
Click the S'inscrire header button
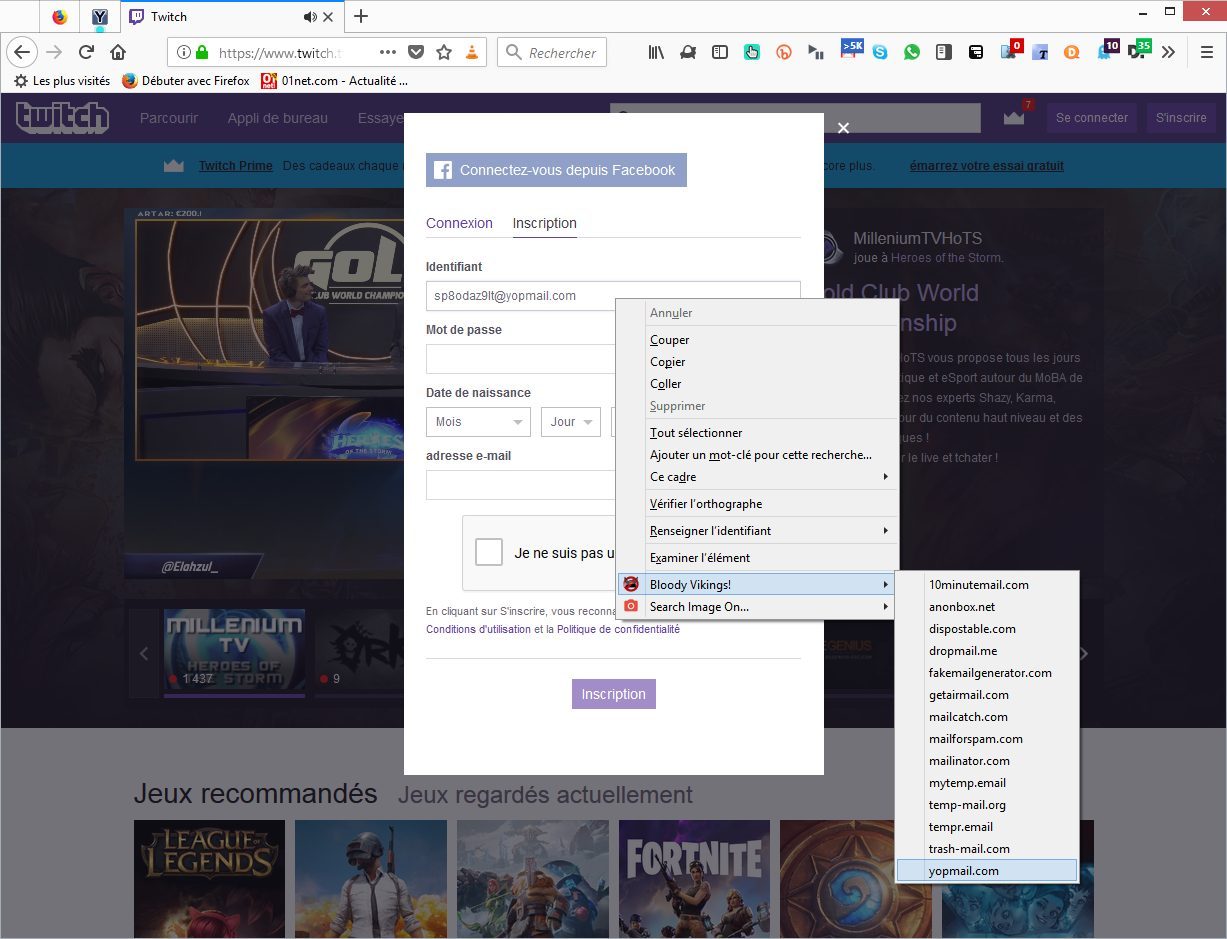point(1181,117)
